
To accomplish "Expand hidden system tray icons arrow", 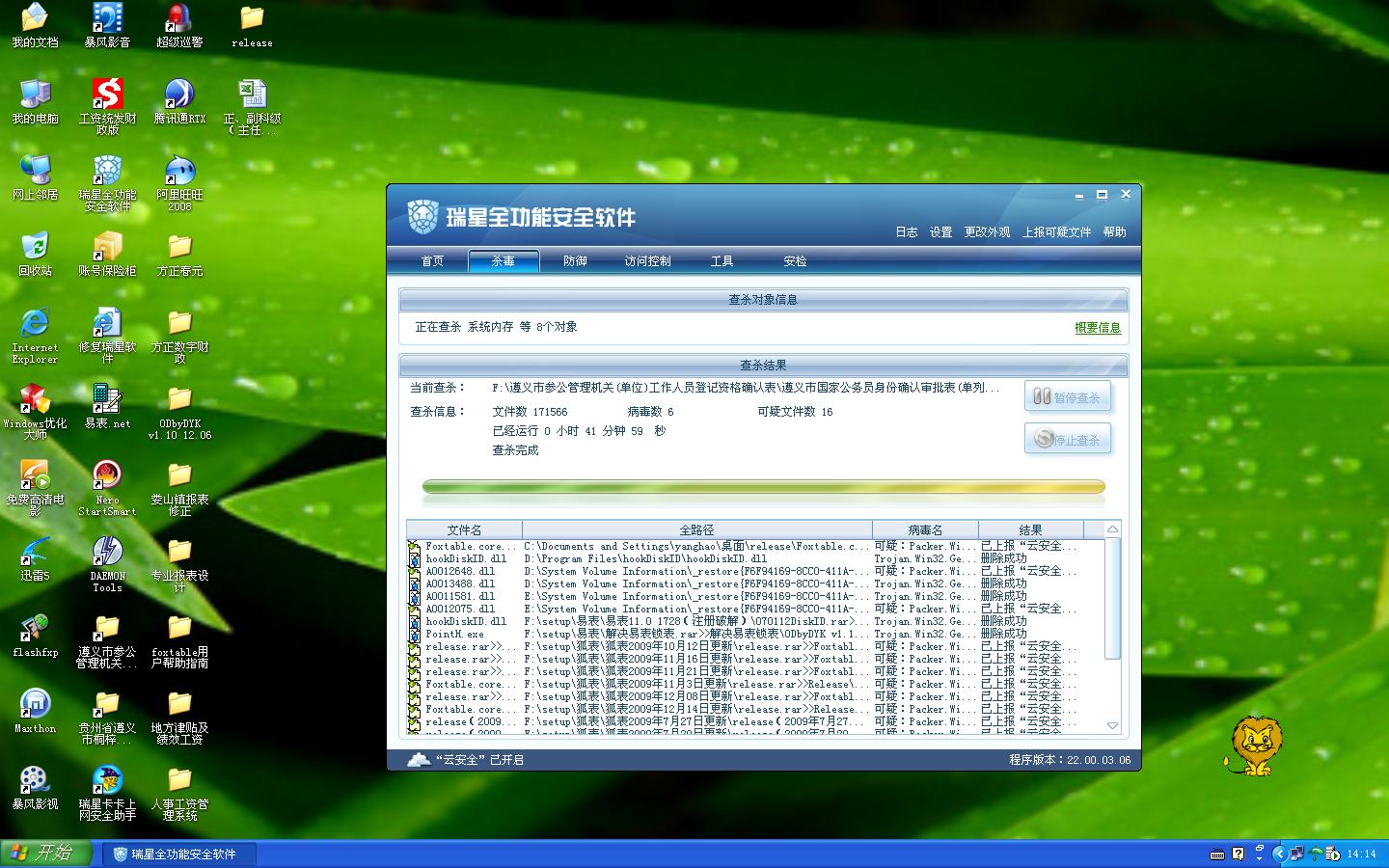I will pyautogui.click(x=1279, y=854).
